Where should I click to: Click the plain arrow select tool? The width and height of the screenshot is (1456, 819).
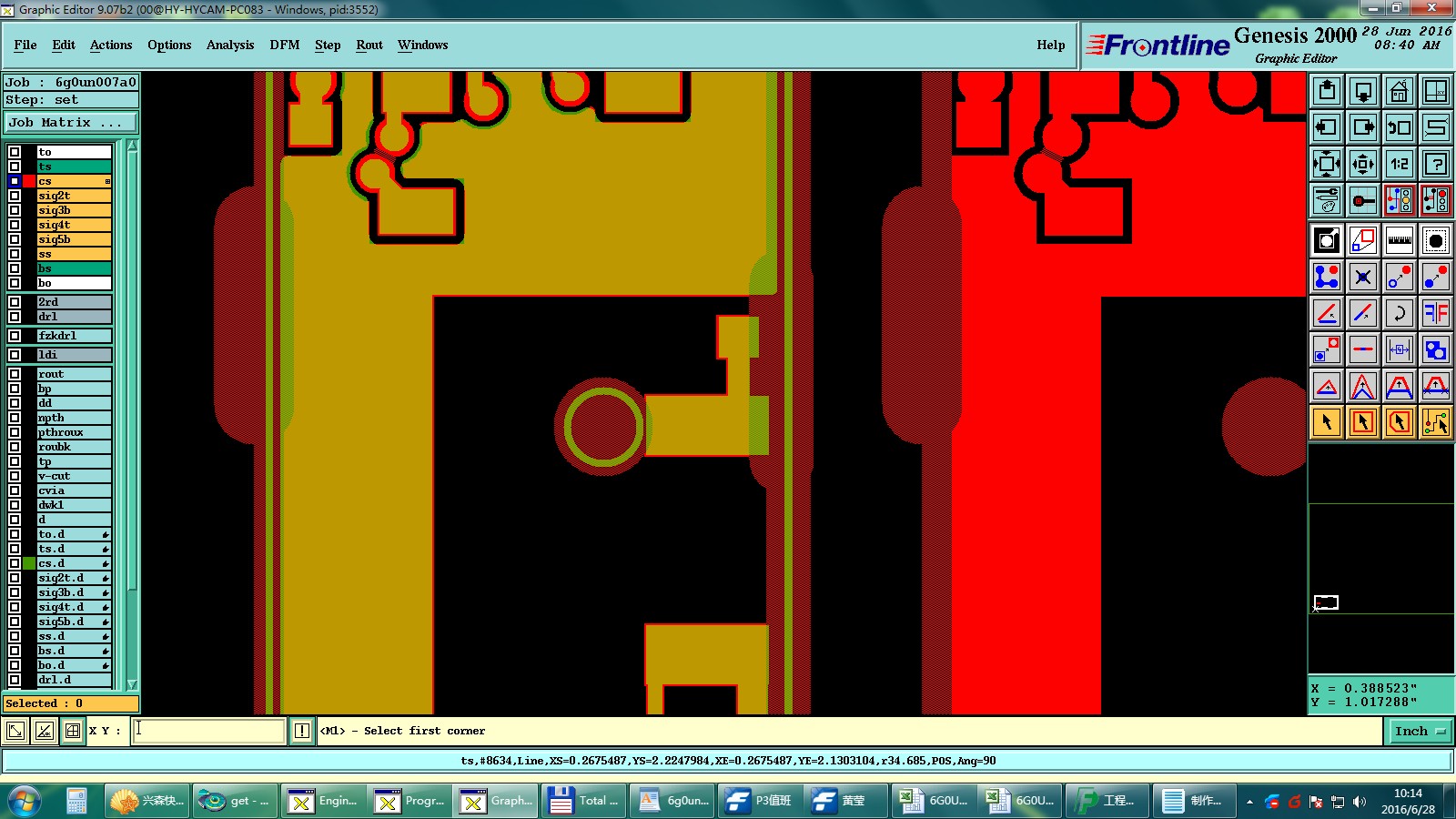pyautogui.click(x=1327, y=422)
